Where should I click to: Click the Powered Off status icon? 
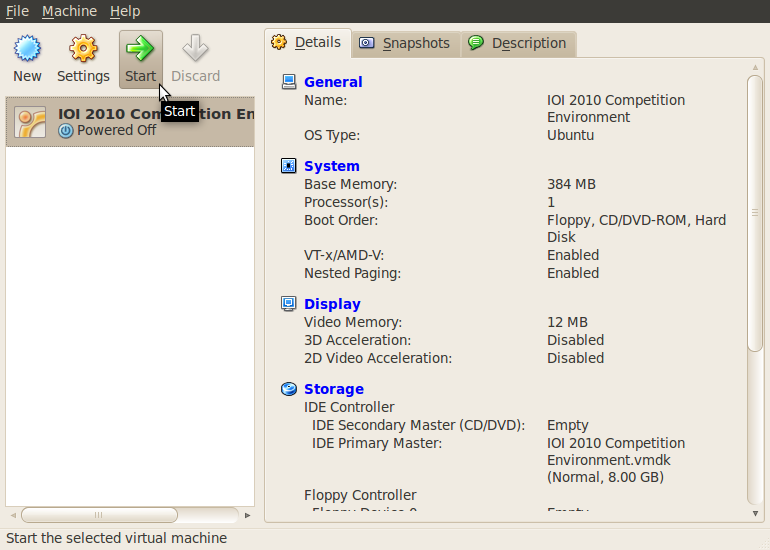[x=66, y=131]
